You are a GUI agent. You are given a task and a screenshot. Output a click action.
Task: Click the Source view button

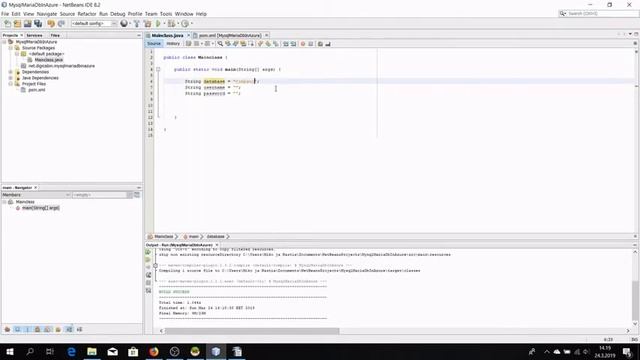point(154,44)
